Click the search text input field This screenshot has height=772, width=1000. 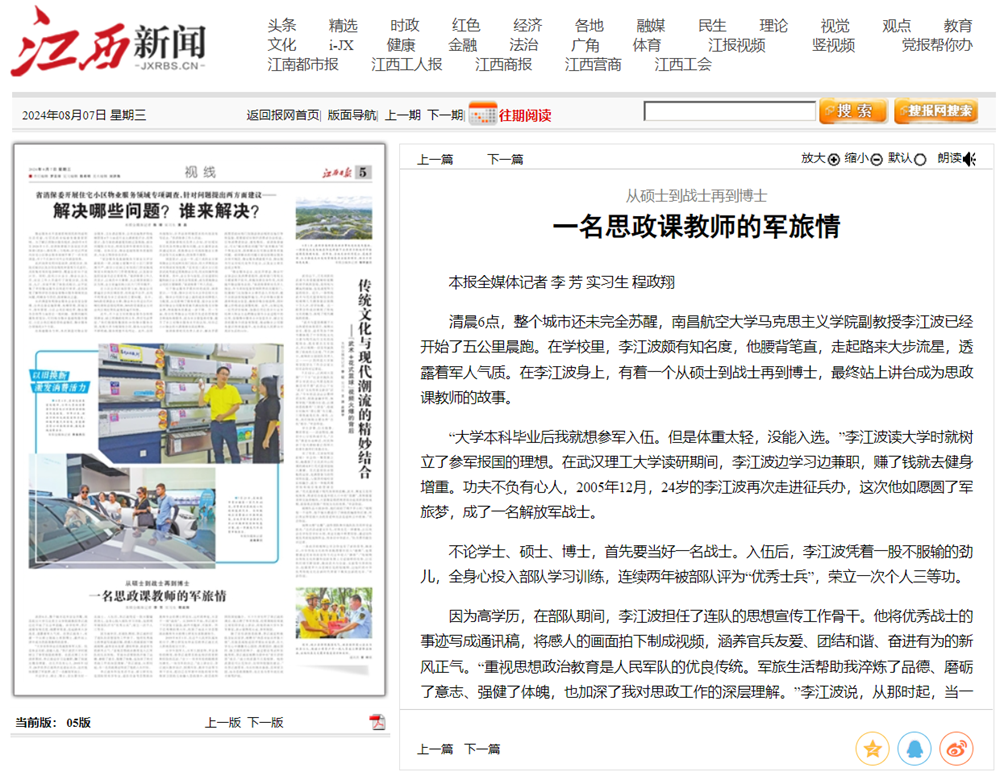pyautogui.click(x=729, y=112)
